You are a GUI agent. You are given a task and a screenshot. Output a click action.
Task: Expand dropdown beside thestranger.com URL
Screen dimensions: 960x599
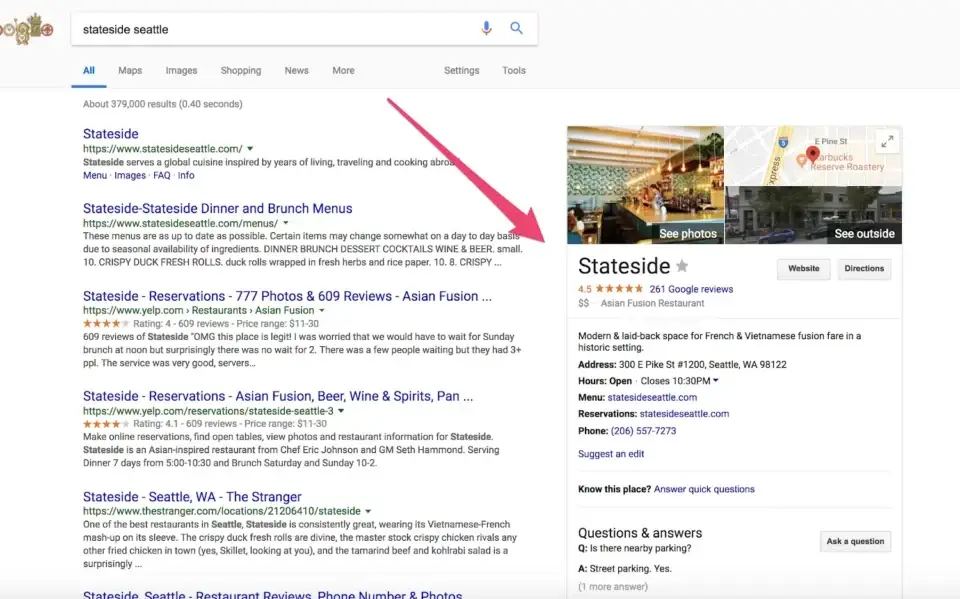click(368, 511)
